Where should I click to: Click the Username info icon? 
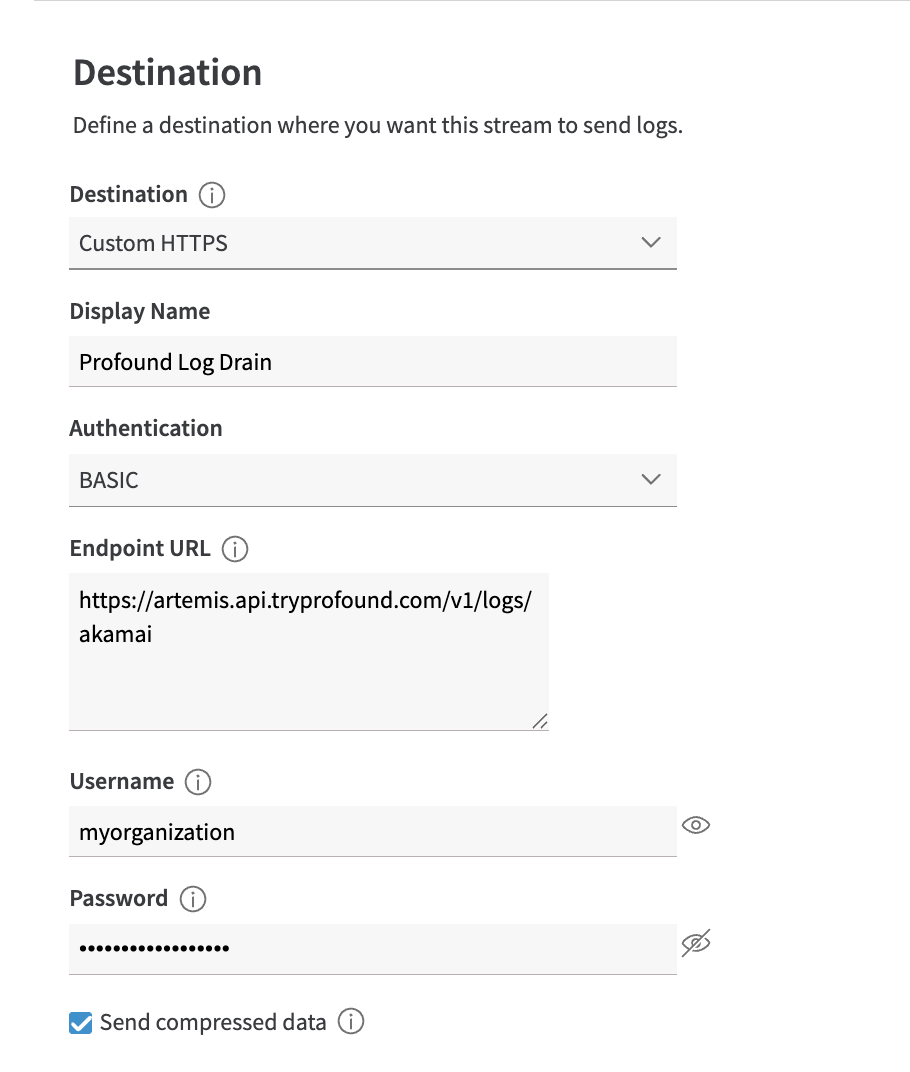[x=198, y=782]
